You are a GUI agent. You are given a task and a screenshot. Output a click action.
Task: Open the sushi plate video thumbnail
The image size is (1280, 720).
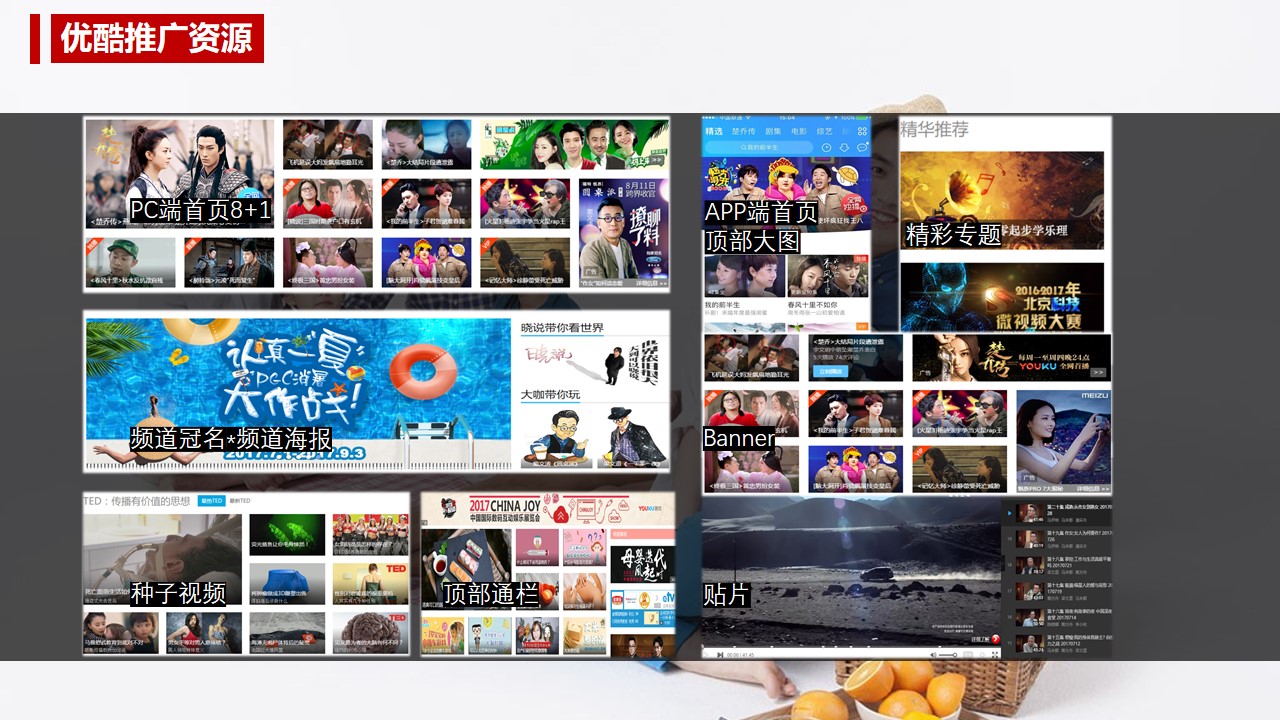point(466,568)
